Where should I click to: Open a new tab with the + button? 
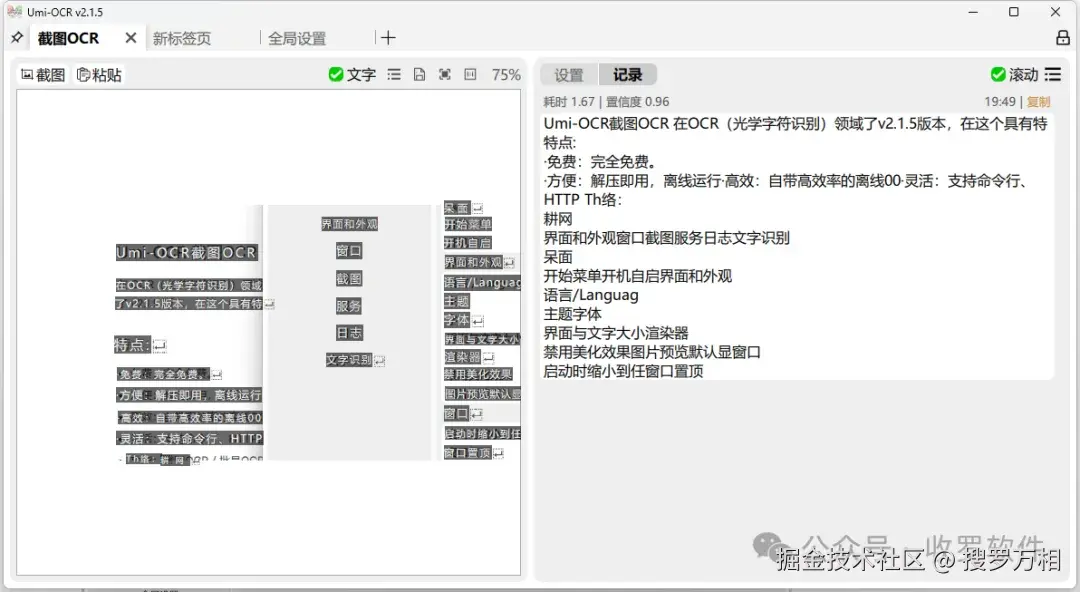tap(387, 37)
